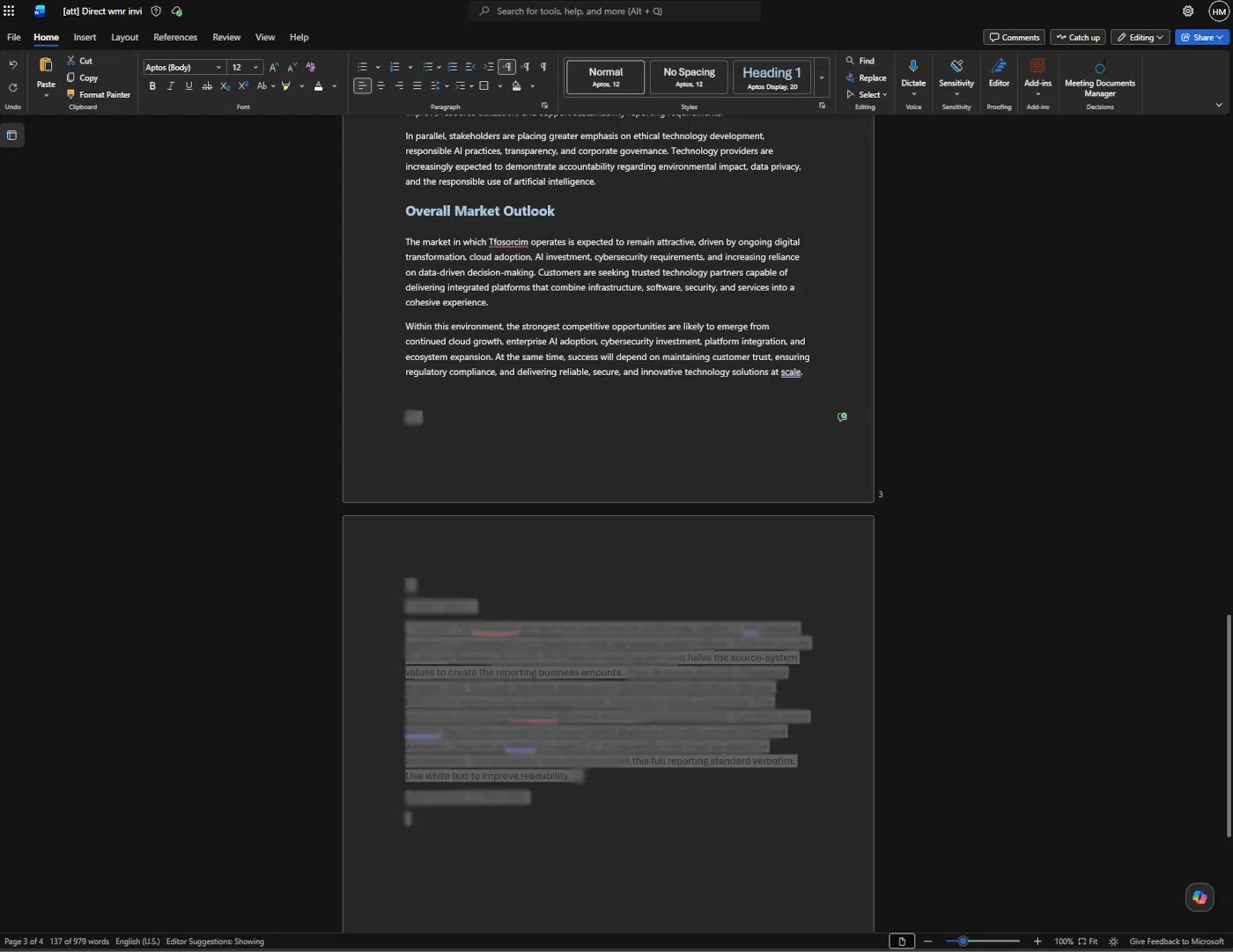Toggle italic formatting
Viewport: 1233px width, 952px height.
pyautogui.click(x=171, y=86)
